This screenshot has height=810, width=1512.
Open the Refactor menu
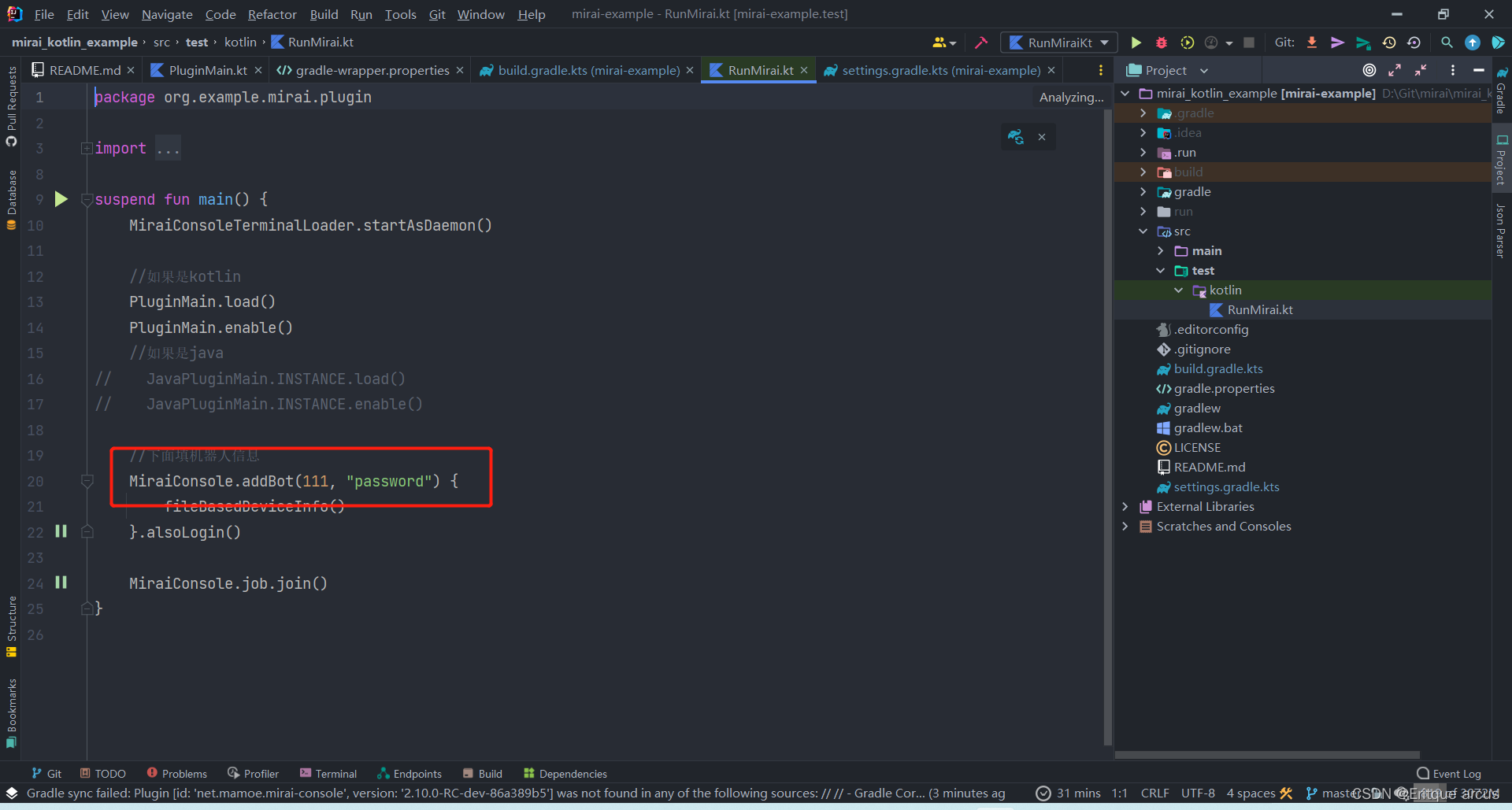point(272,14)
